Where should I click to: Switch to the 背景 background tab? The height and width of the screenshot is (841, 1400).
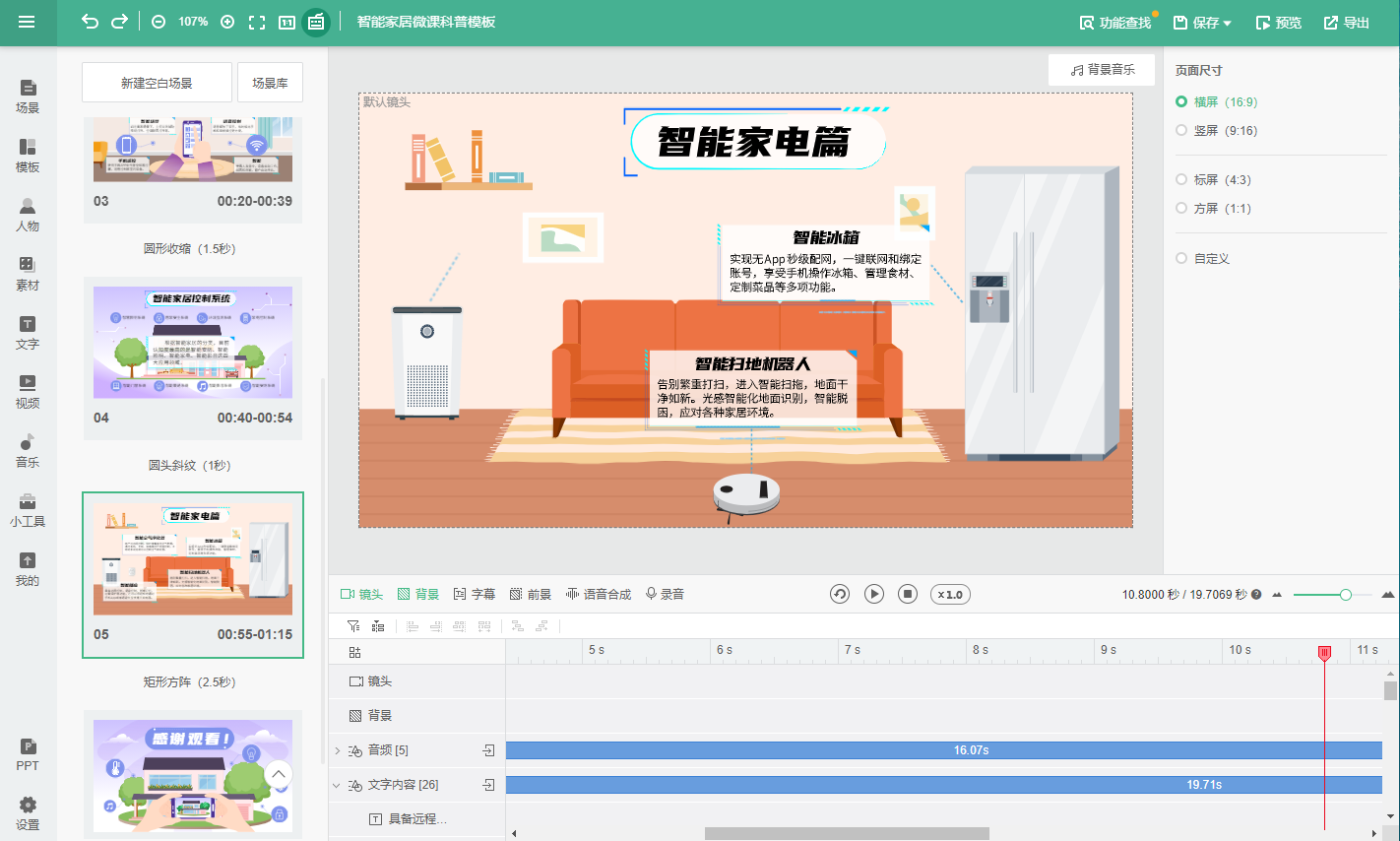[x=418, y=594]
